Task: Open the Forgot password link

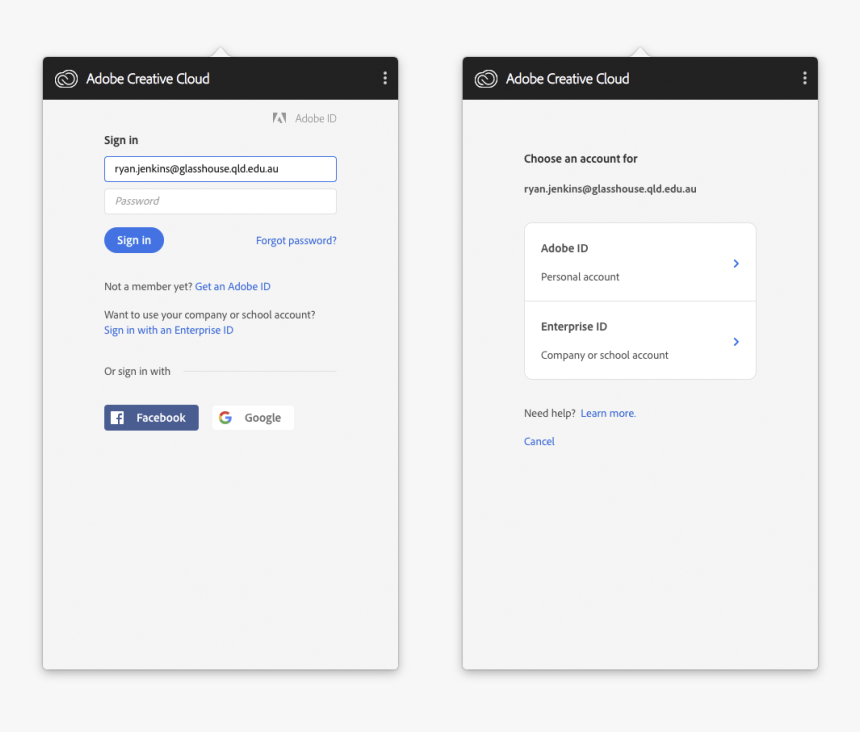Action: (x=296, y=241)
